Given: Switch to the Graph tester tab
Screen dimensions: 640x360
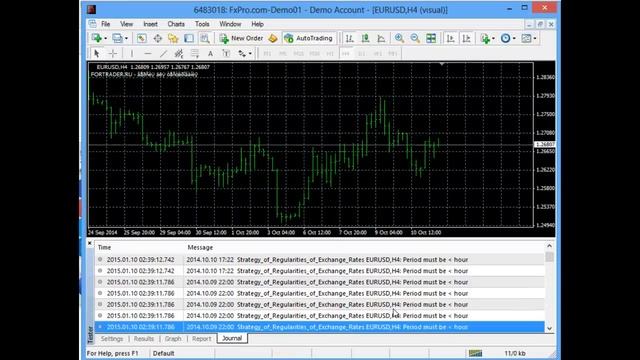Looking at the screenshot, I should pyautogui.click(x=173, y=339).
